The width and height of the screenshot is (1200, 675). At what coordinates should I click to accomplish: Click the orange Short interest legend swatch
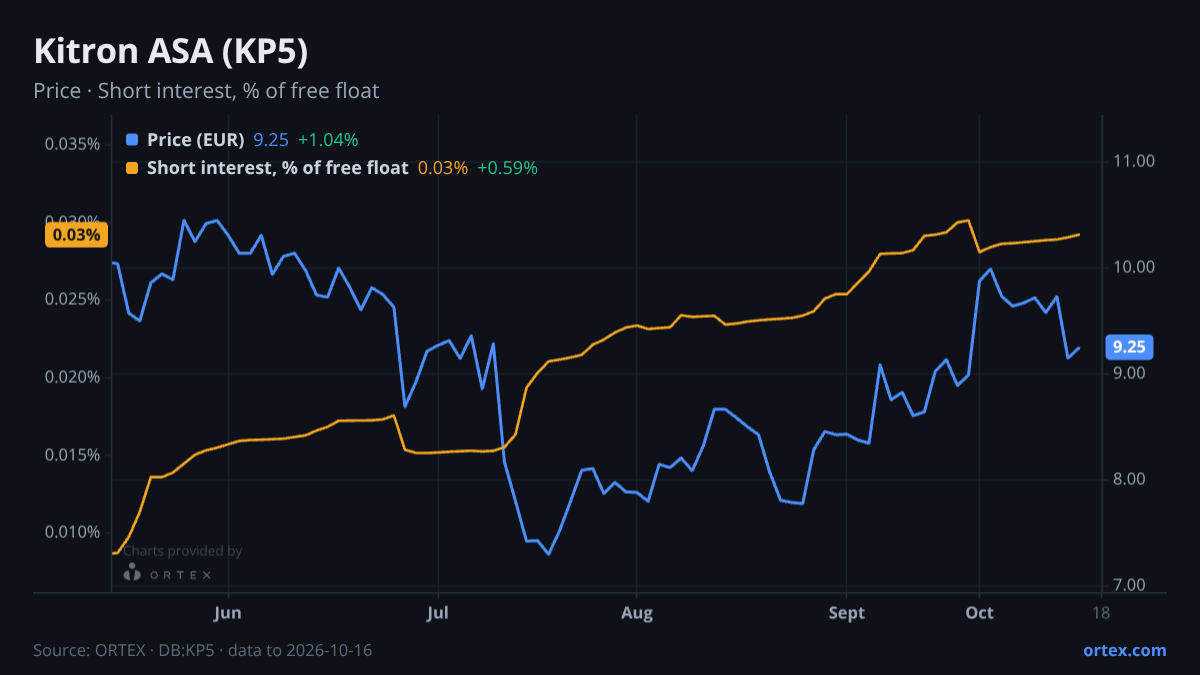(x=133, y=168)
